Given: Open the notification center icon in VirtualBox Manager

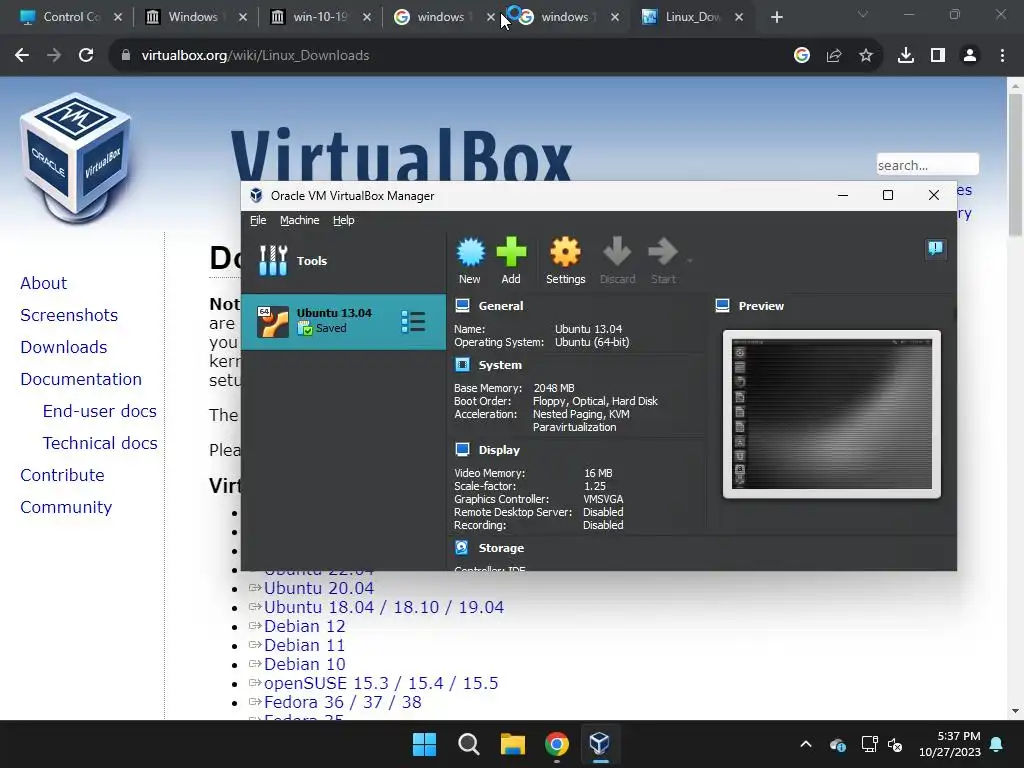Looking at the screenshot, I should pyautogui.click(x=935, y=248).
